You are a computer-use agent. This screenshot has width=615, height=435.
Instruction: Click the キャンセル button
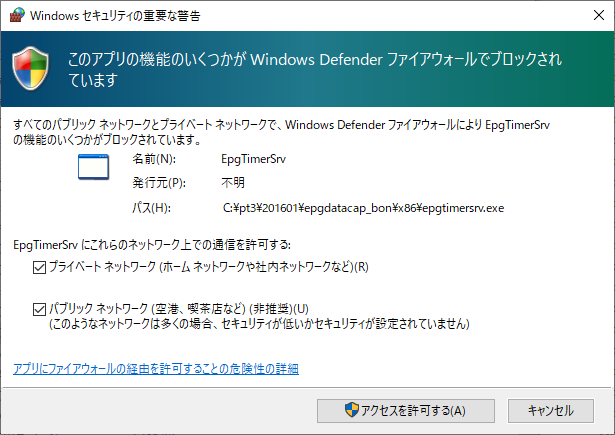[x=551, y=411]
